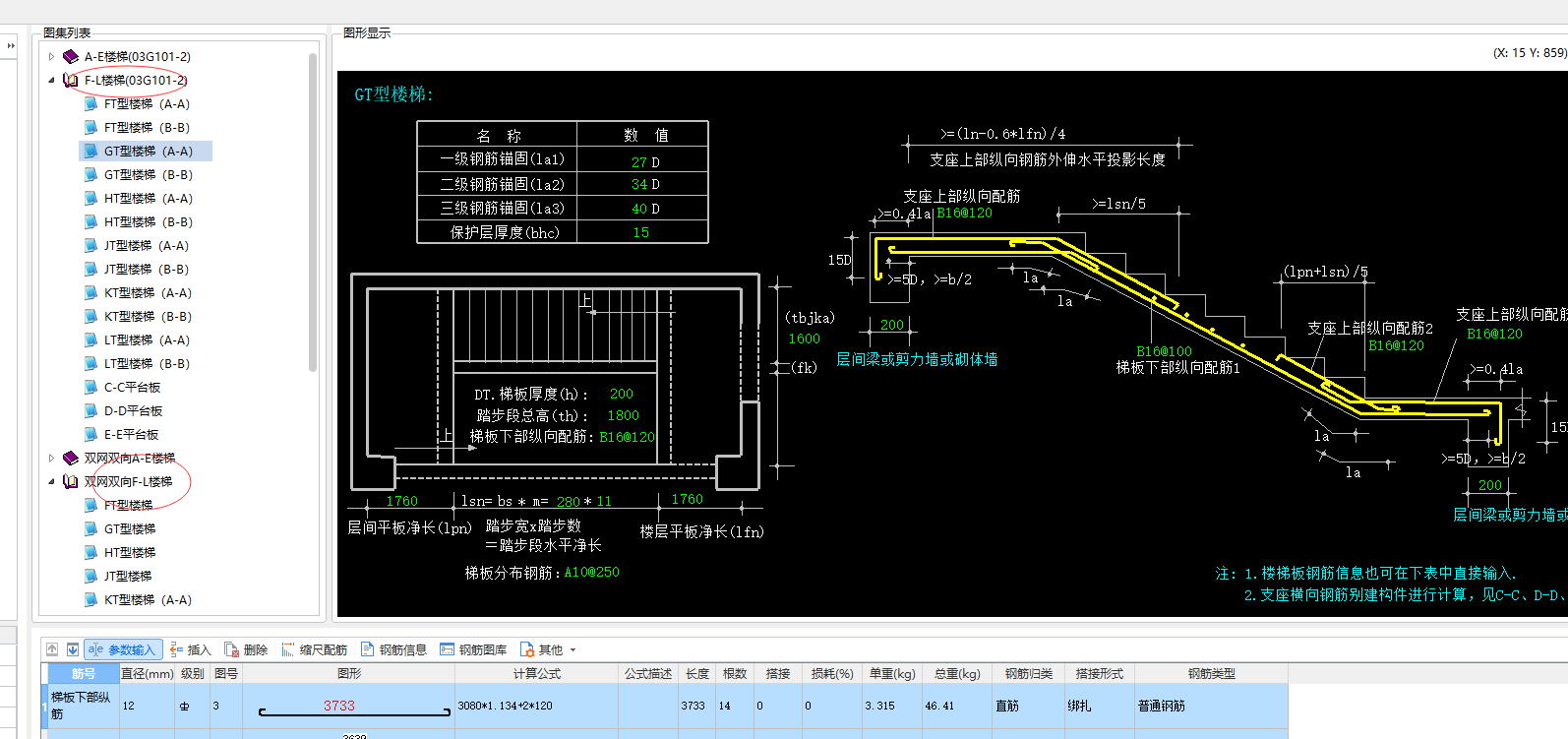The image size is (1568, 739).
Task: Click the book icon of 双网双向A-E楼梯
Action: pos(71,459)
